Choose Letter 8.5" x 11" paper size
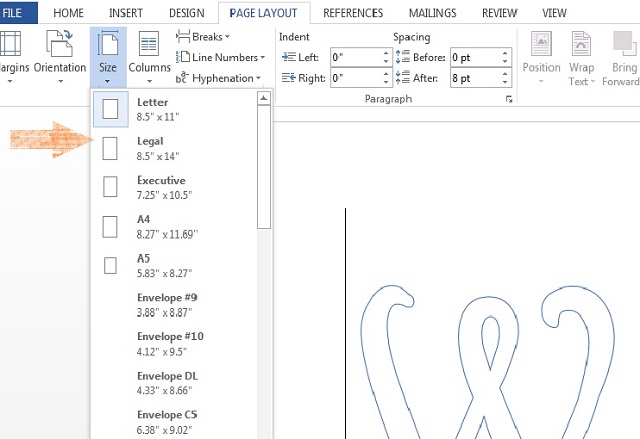 175,109
